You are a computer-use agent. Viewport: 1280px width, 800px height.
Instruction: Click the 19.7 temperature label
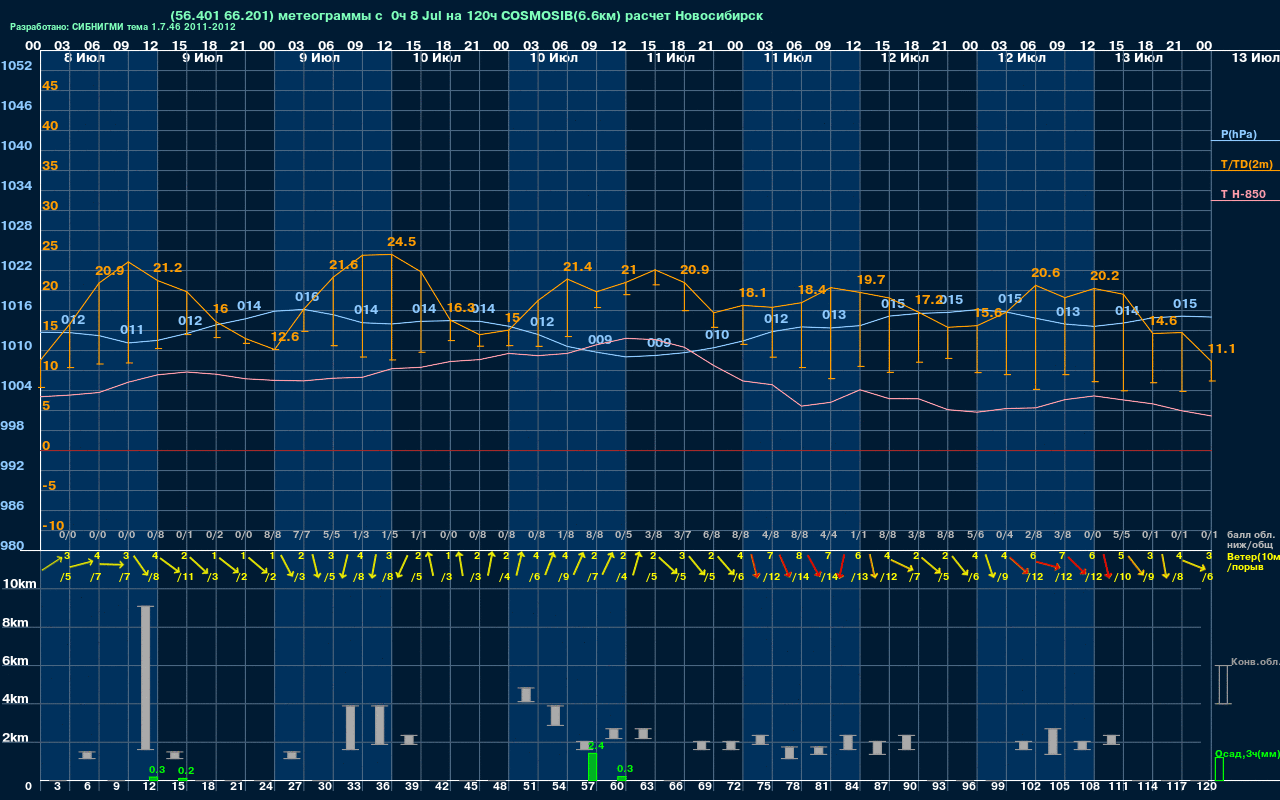(870, 280)
